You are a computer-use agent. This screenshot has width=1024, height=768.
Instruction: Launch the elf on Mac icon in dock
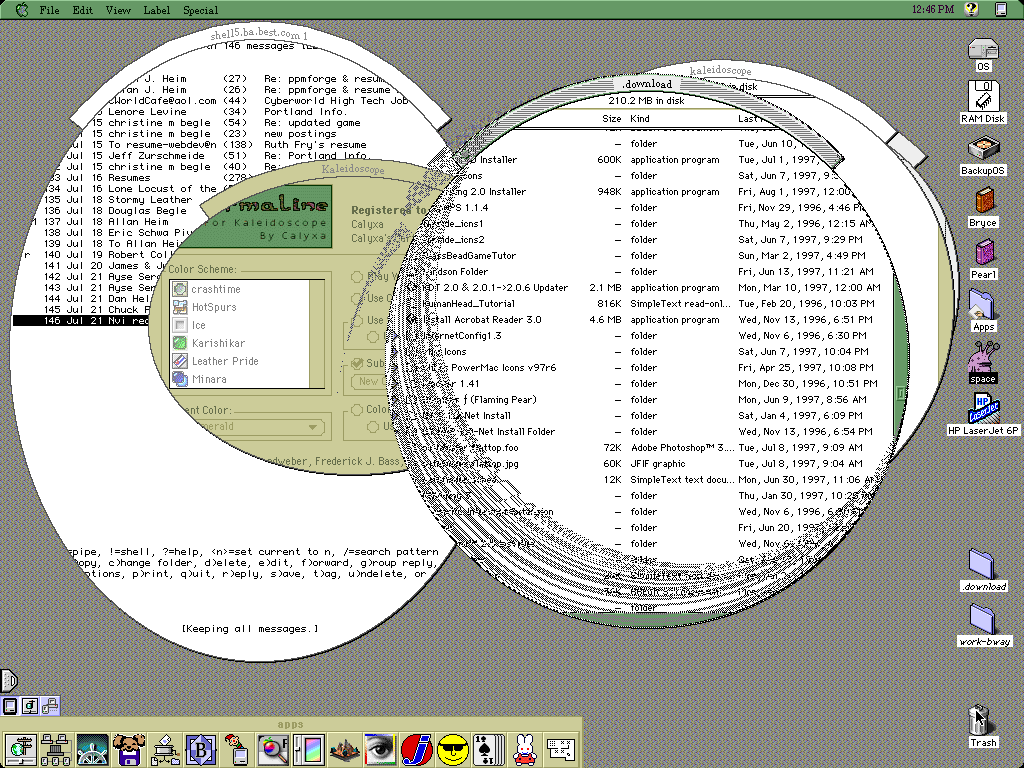[x=236, y=749]
